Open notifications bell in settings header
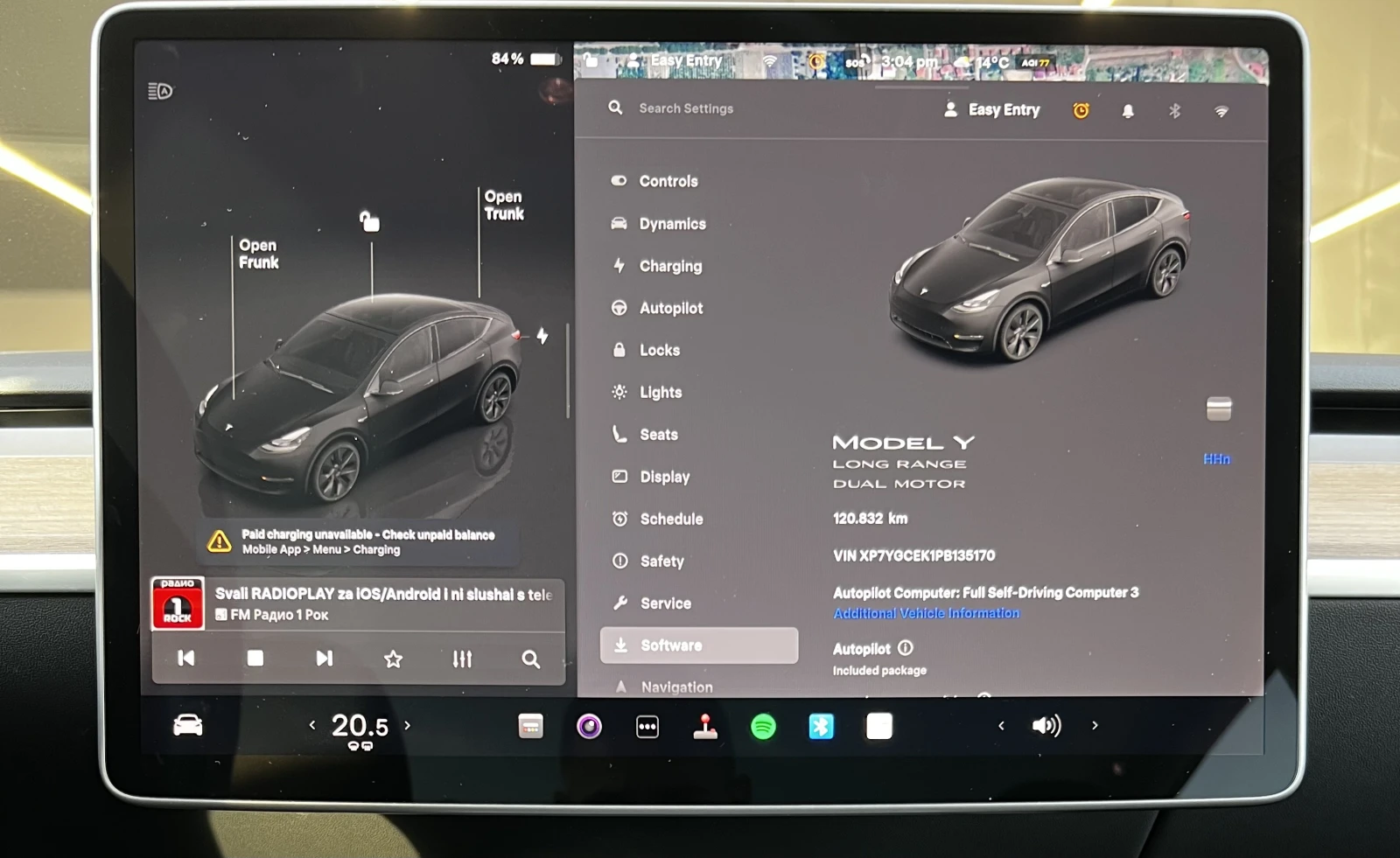 pyautogui.click(x=1128, y=111)
